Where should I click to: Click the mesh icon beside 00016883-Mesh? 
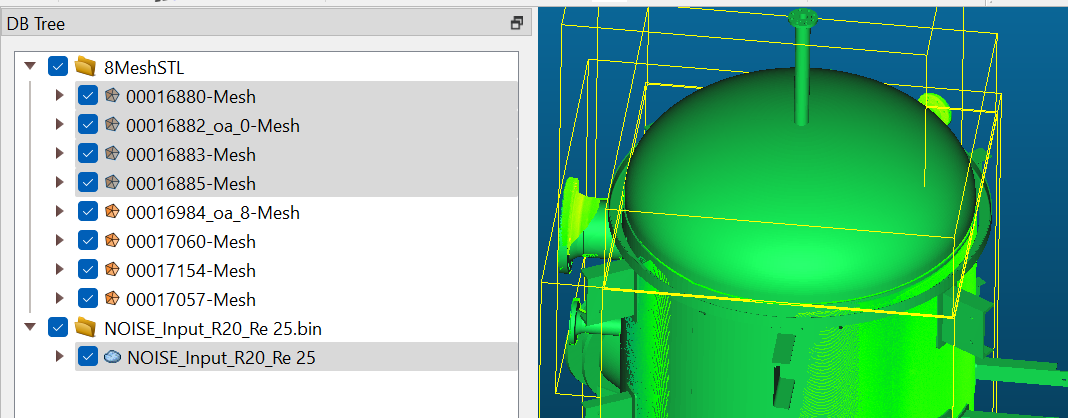112,154
